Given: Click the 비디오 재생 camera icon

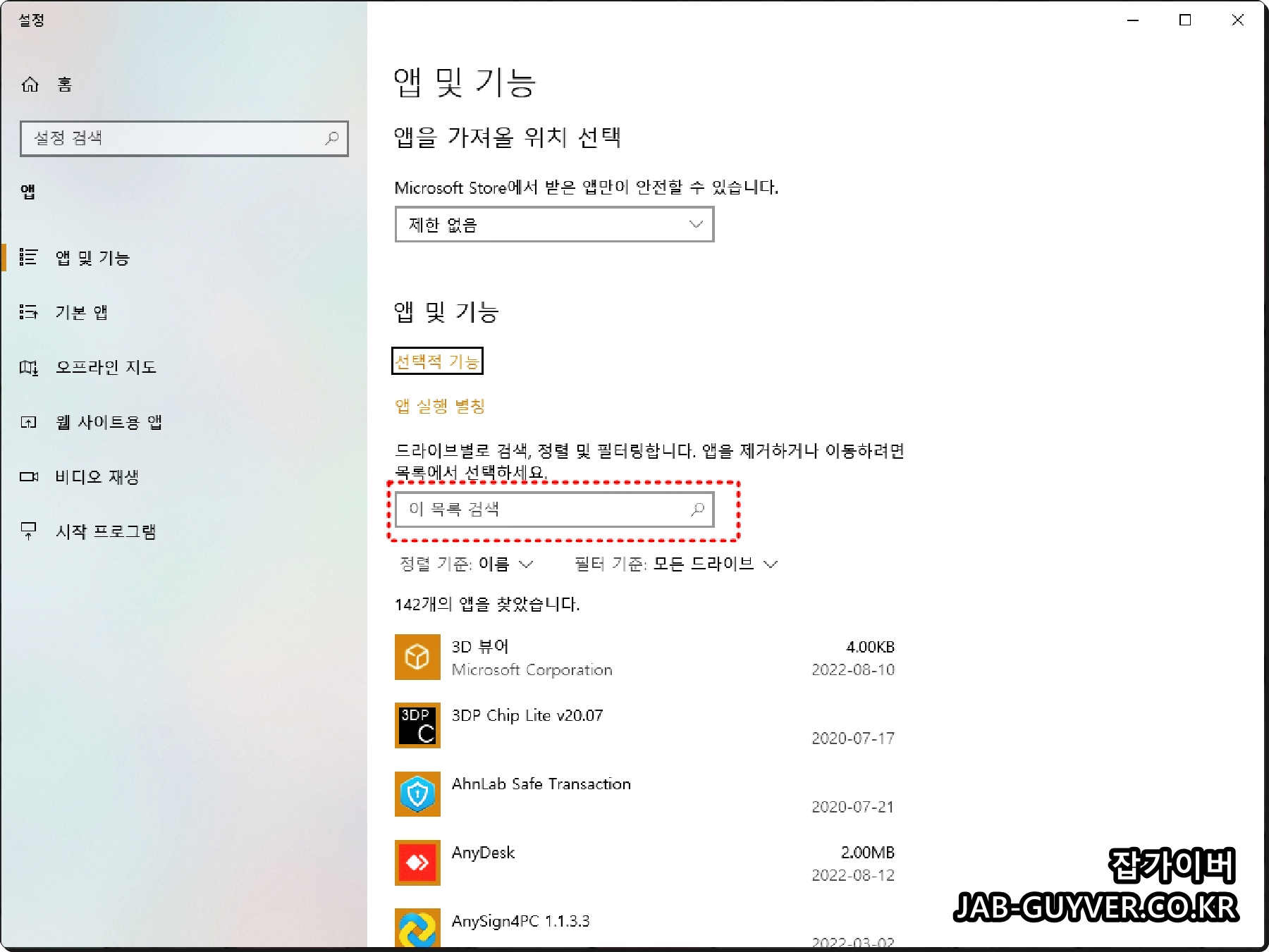Looking at the screenshot, I should [x=29, y=477].
